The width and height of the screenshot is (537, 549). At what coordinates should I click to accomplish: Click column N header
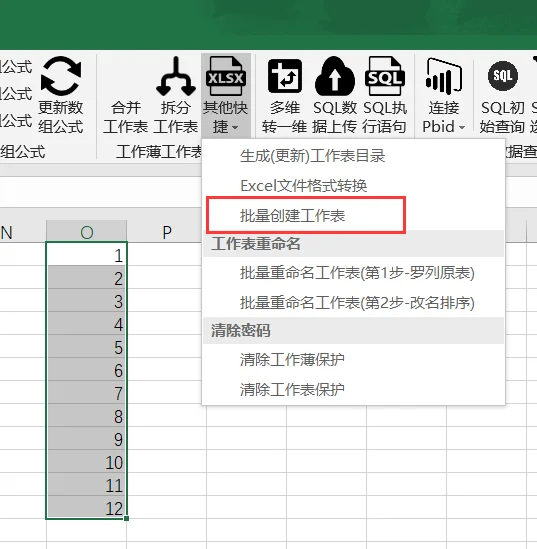[x=23, y=231]
